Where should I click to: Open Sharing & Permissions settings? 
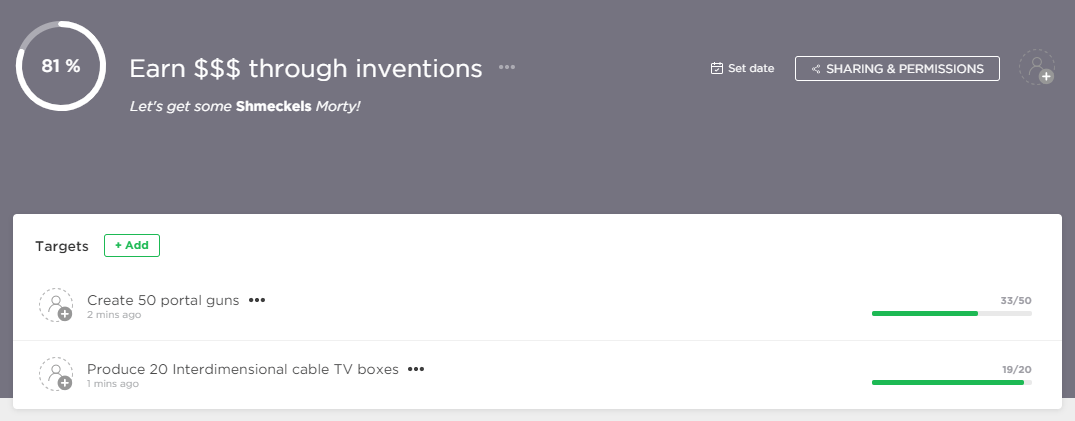click(897, 68)
